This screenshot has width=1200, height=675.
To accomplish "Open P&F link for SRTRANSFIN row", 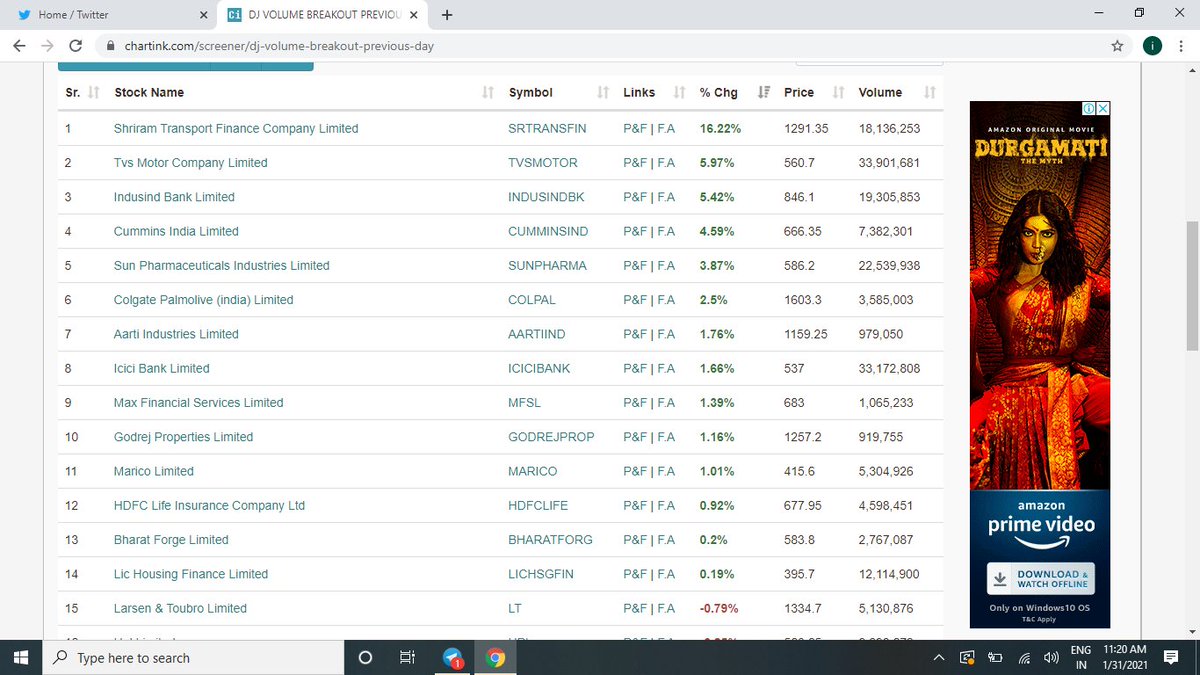I will click(635, 128).
